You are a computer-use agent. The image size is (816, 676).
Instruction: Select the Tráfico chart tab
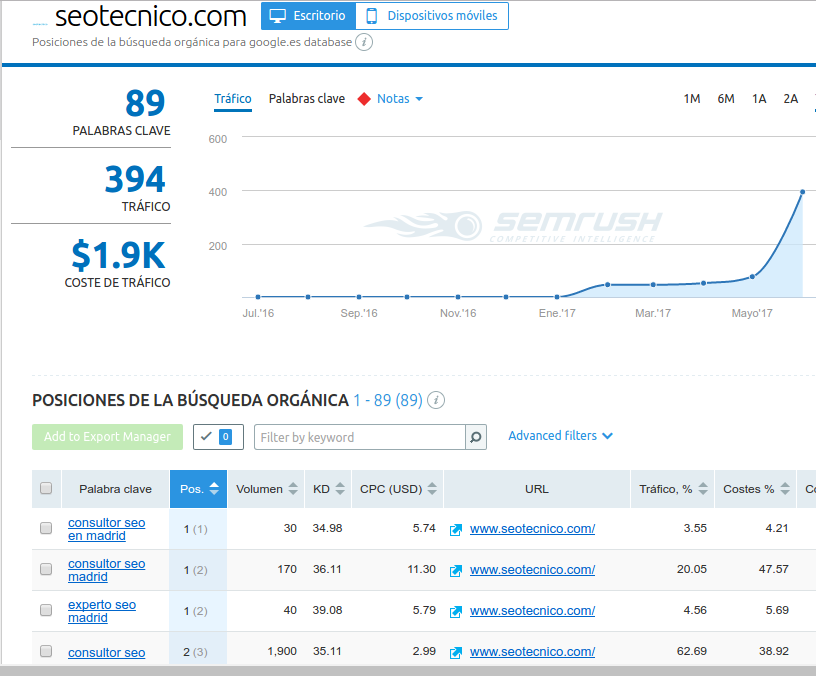point(233,99)
